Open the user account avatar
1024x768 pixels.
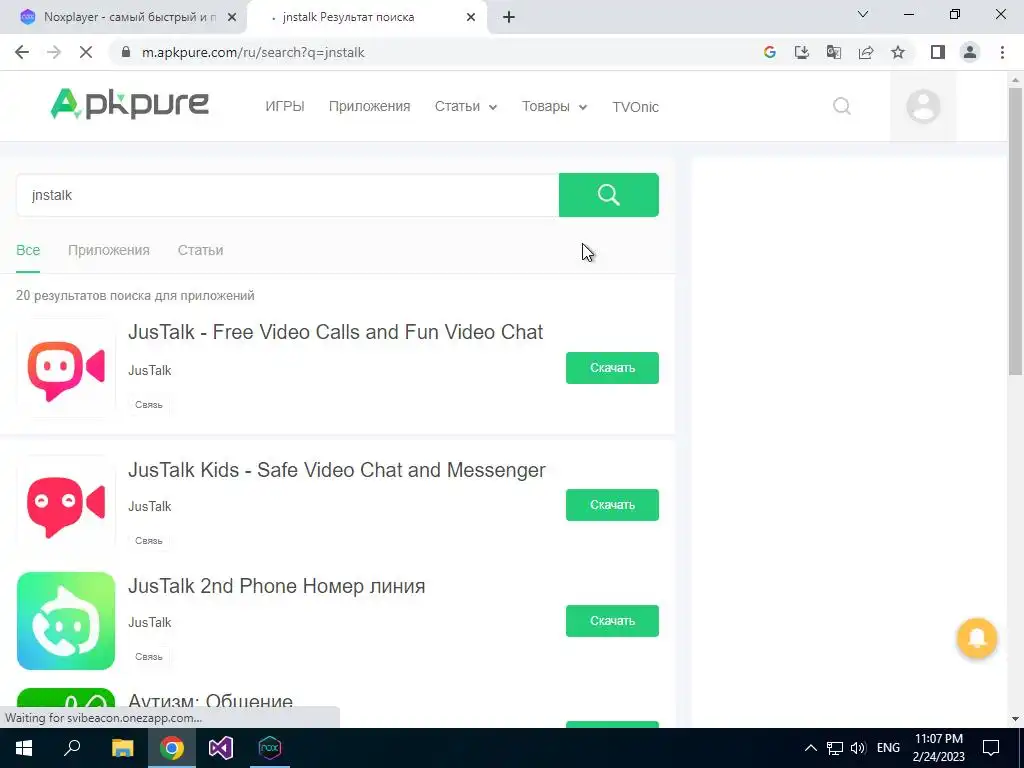coord(923,106)
